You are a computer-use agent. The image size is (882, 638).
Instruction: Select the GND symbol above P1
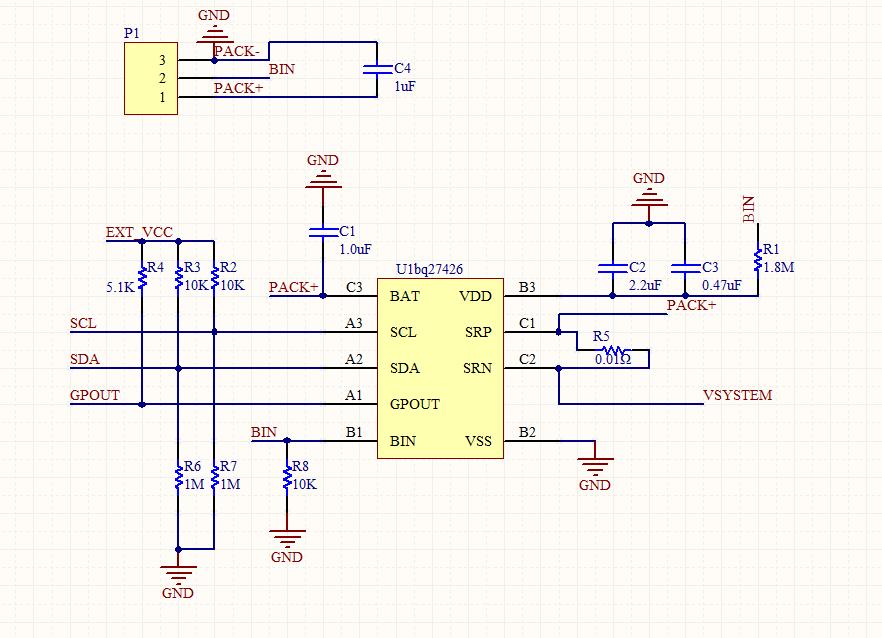coord(214,32)
